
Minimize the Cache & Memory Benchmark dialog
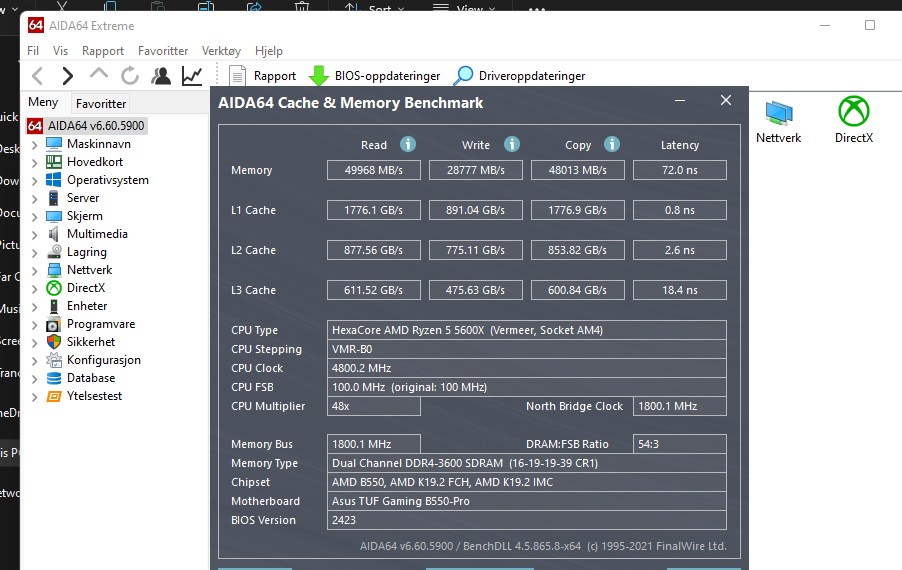[x=680, y=101]
